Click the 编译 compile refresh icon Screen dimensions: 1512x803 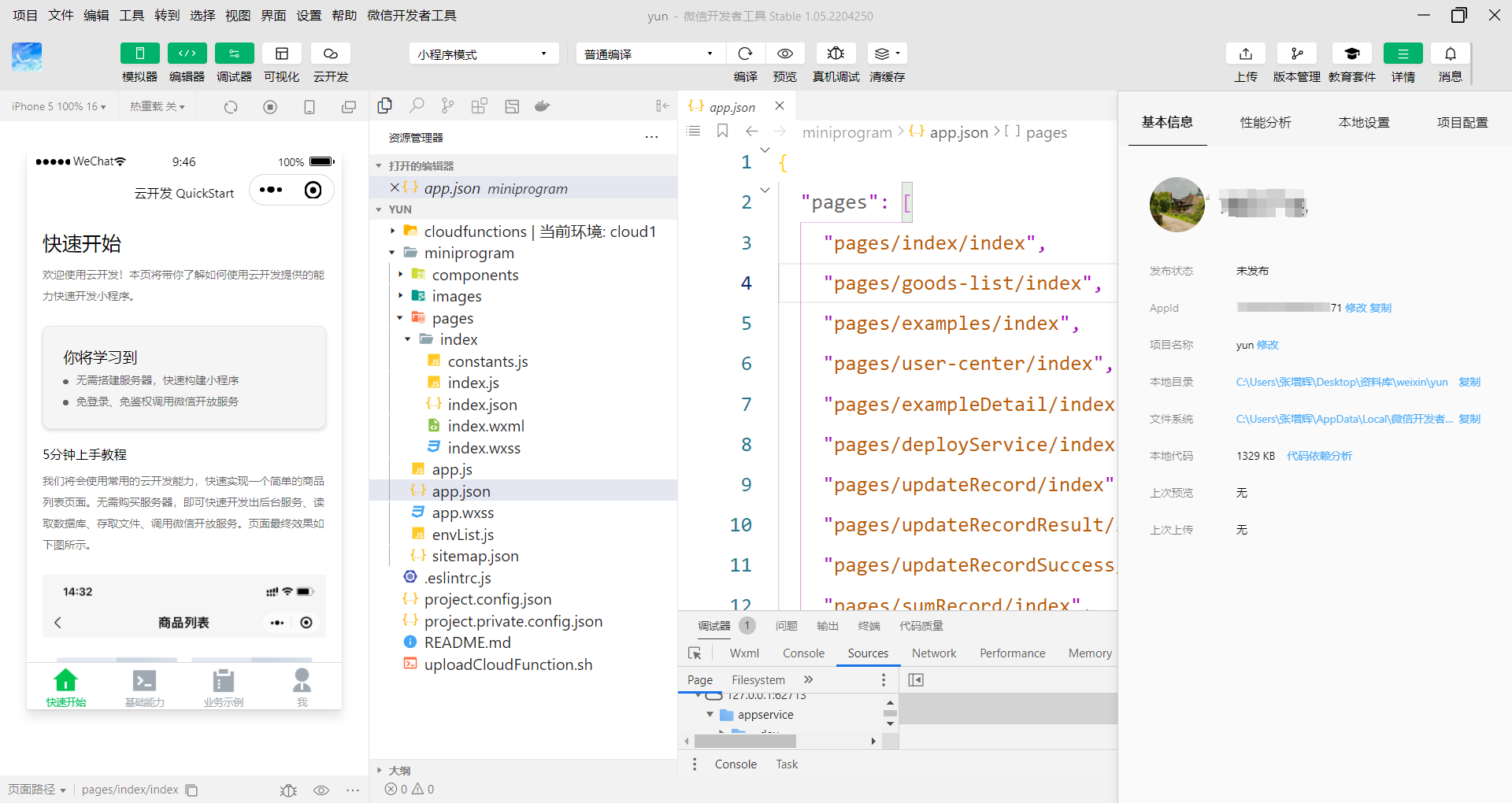click(x=745, y=54)
